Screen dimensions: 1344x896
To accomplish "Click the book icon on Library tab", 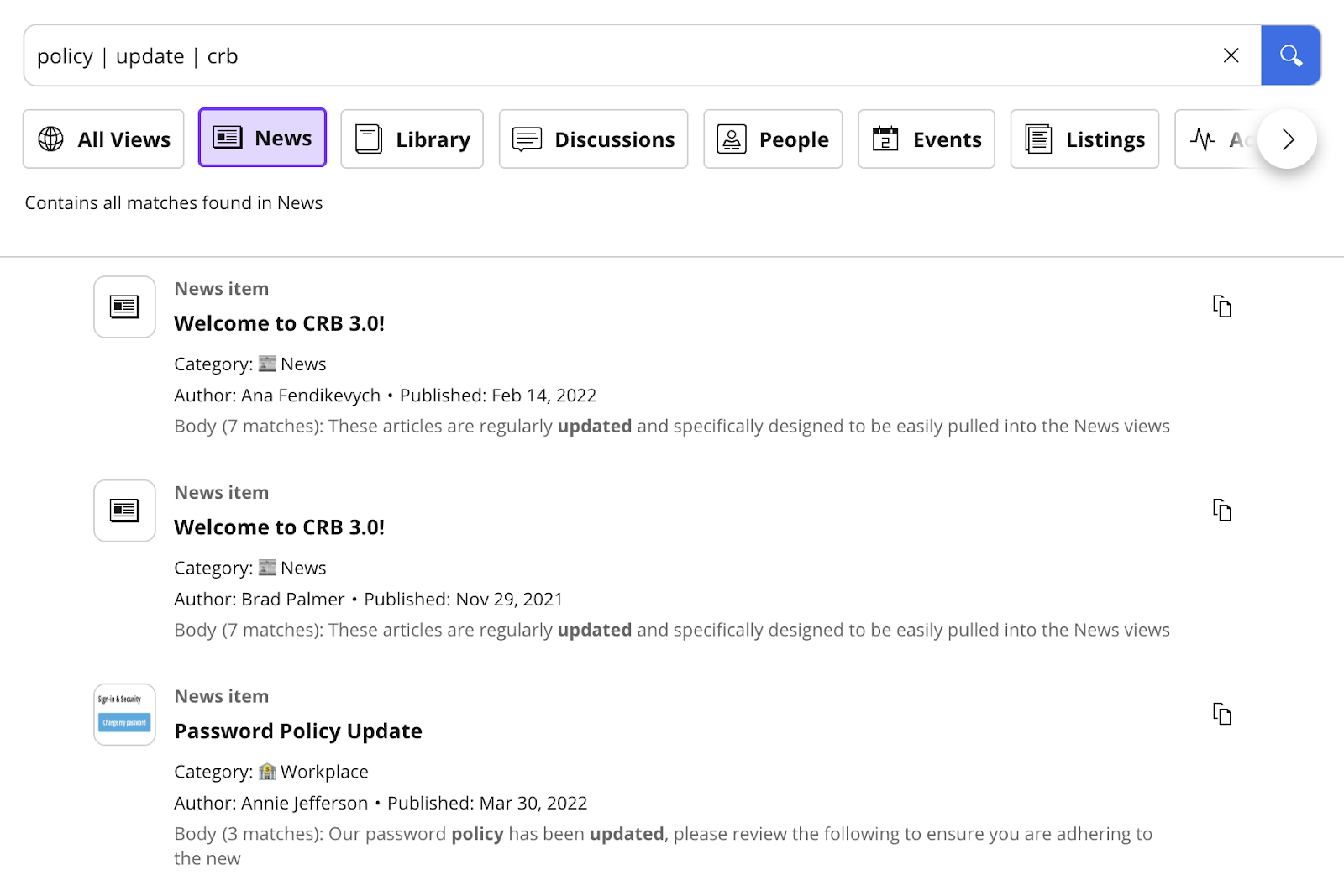I will coord(368,139).
